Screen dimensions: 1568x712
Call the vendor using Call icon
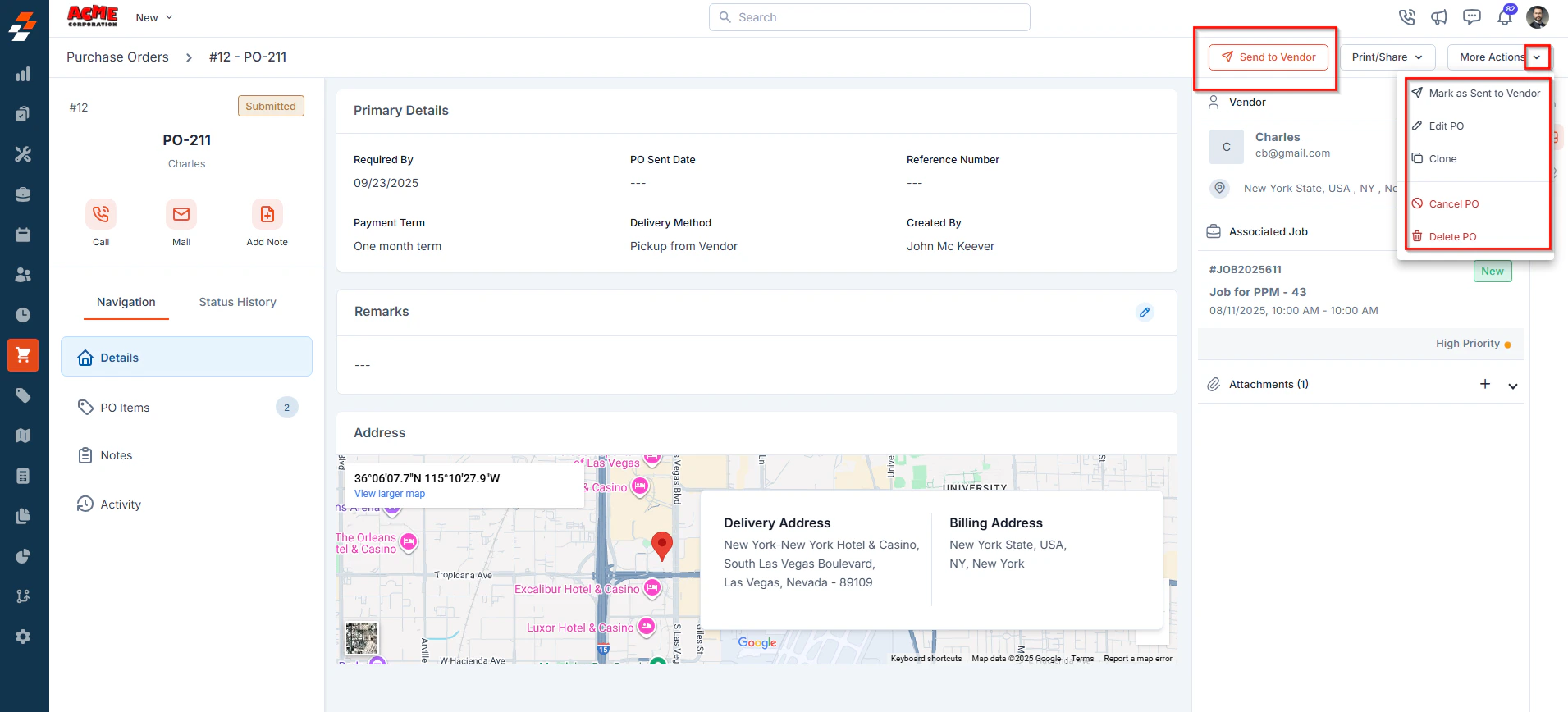[101, 214]
